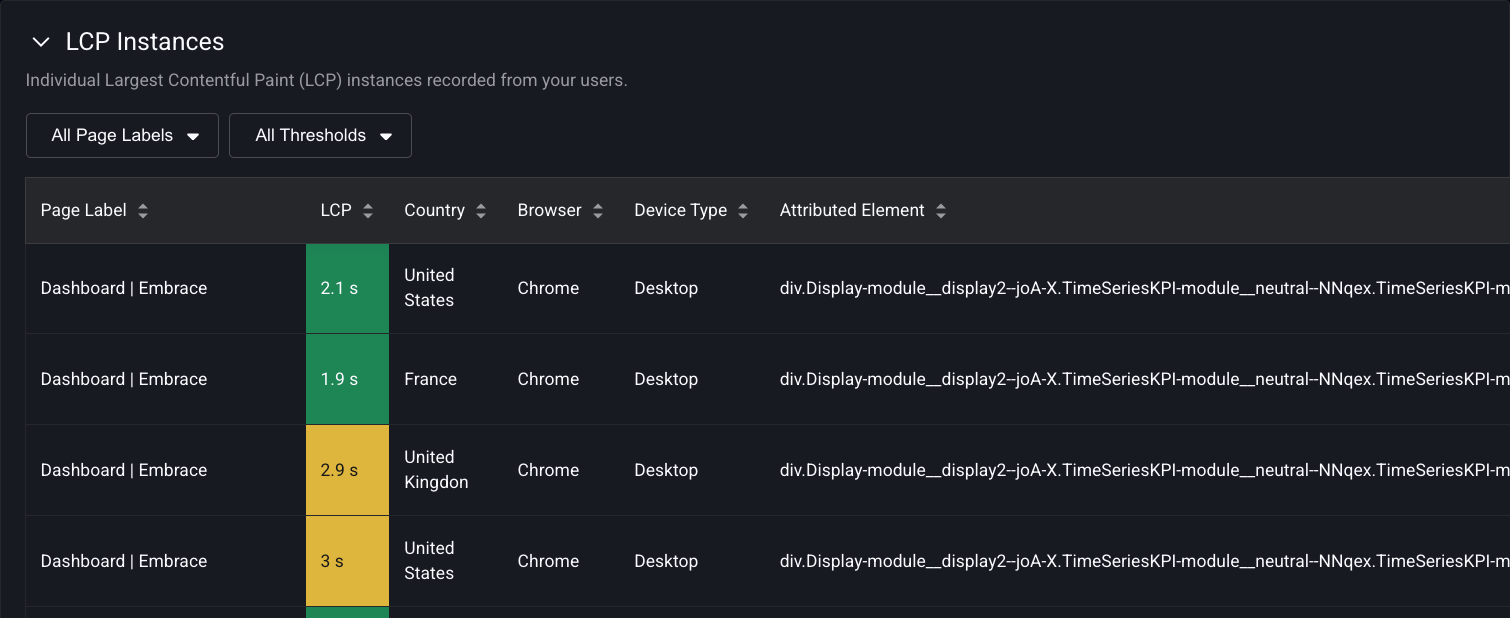Click the Browser column sort icon
Viewport: 1510px width, 618px height.
click(598, 211)
